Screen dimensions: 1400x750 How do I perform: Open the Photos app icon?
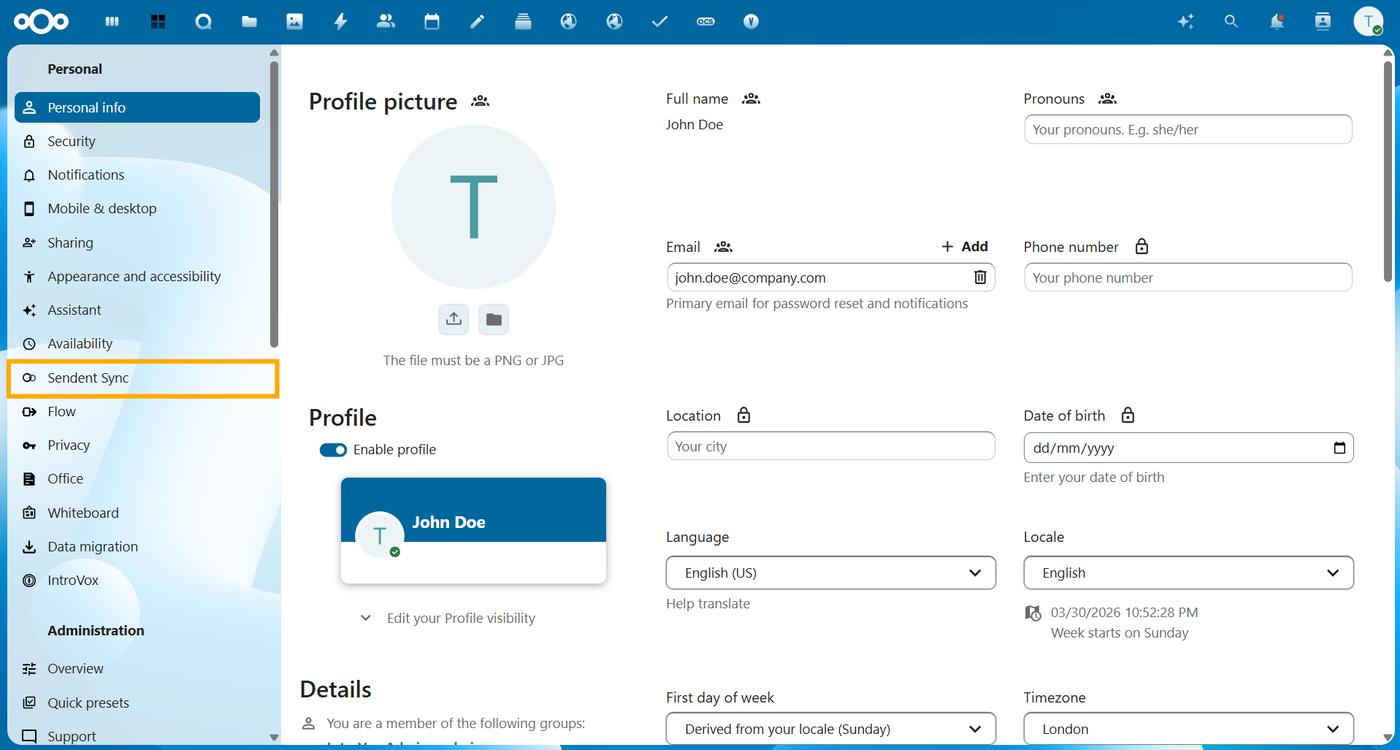click(294, 21)
